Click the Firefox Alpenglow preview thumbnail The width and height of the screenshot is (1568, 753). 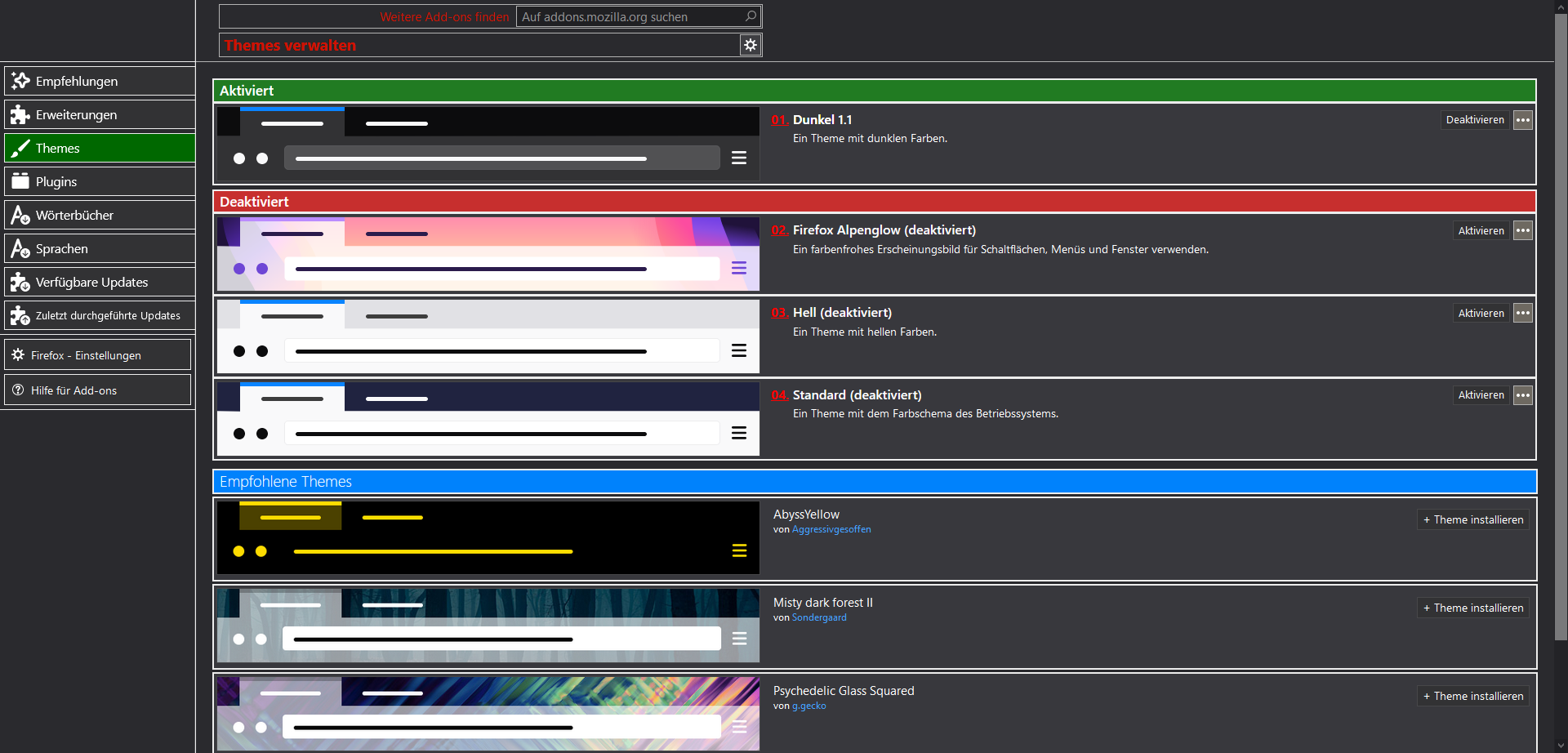[x=488, y=254]
